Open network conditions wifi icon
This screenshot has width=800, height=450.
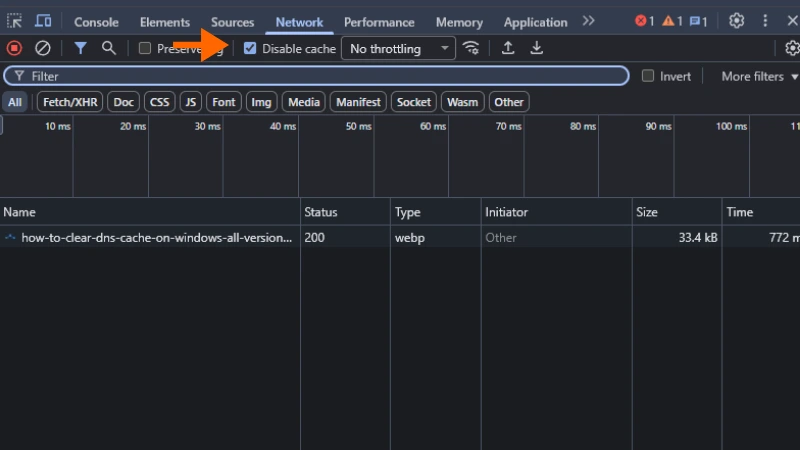coord(471,48)
